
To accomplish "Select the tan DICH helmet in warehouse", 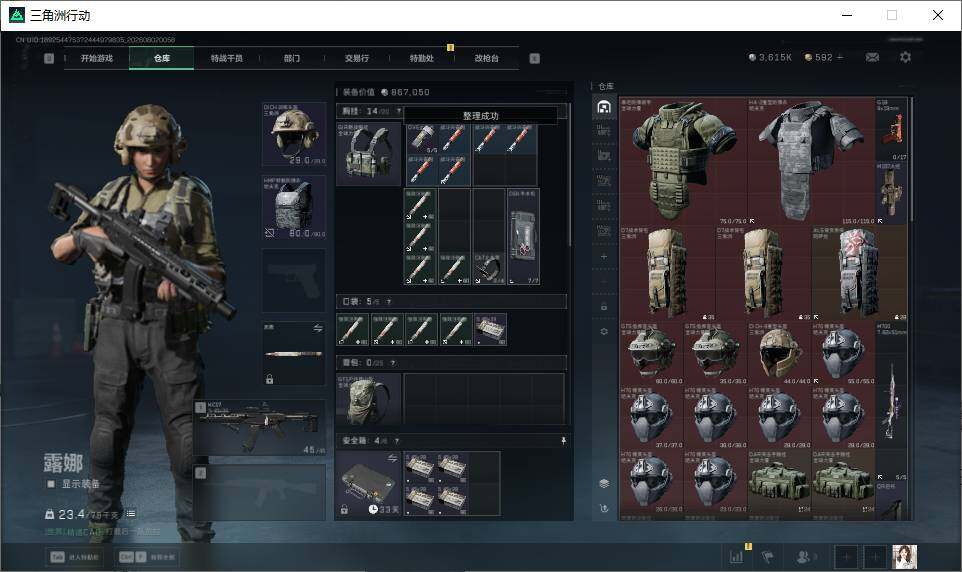I will tap(779, 353).
